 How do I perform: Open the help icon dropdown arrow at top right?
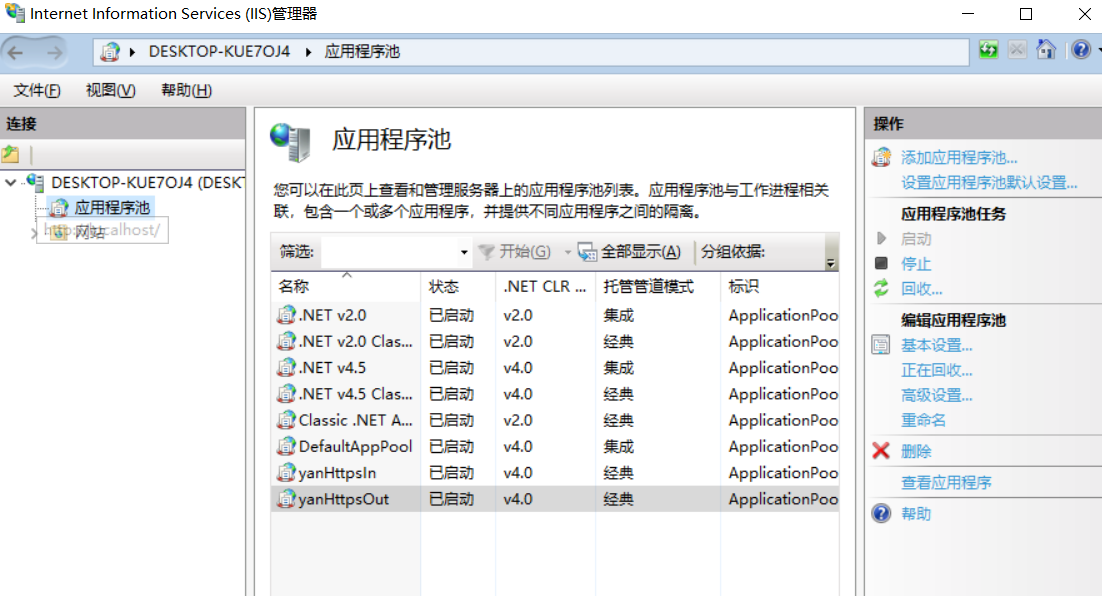click(1098, 50)
